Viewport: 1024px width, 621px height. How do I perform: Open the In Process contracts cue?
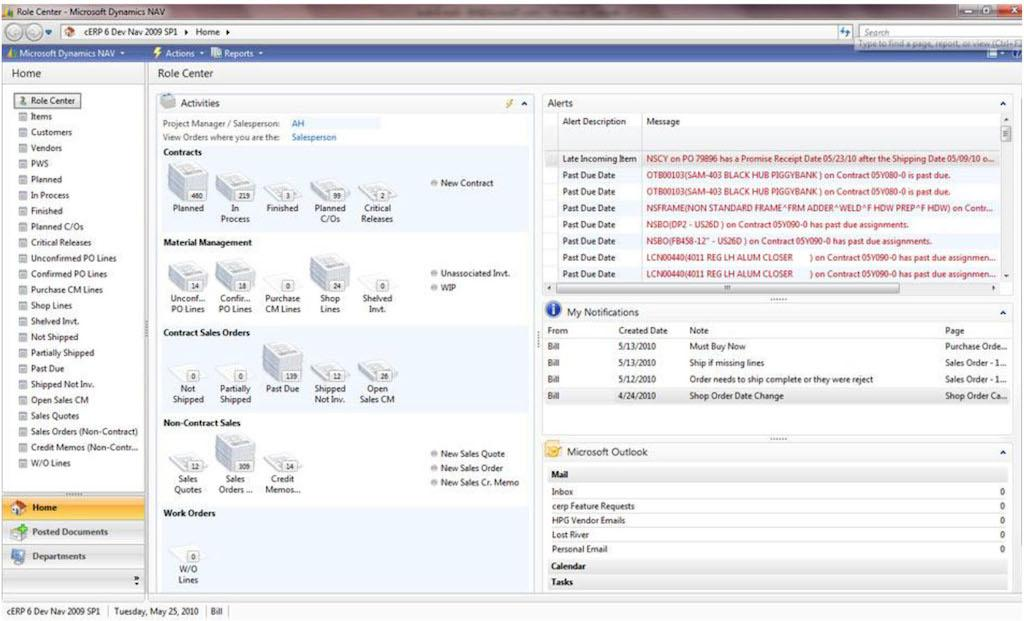tap(235, 197)
